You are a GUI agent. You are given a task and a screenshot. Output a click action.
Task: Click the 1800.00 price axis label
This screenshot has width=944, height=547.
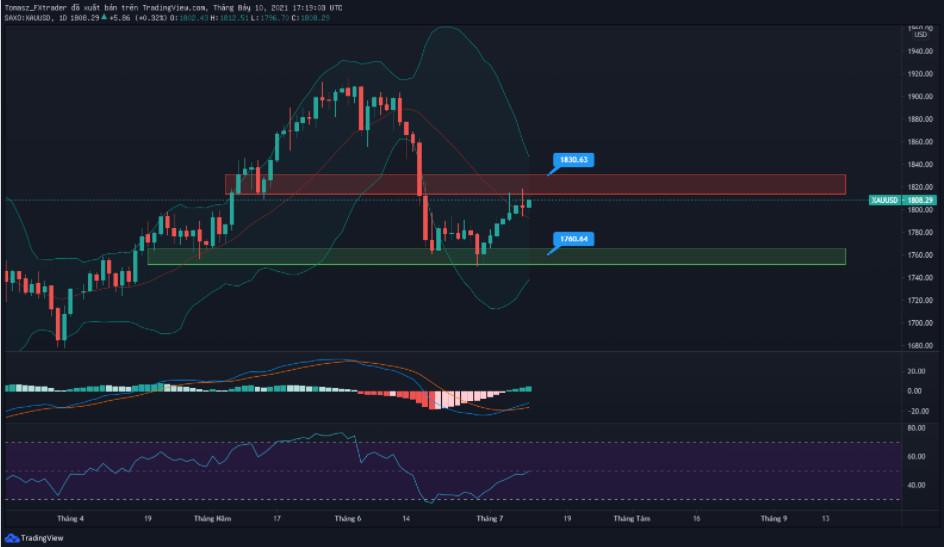pos(920,210)
